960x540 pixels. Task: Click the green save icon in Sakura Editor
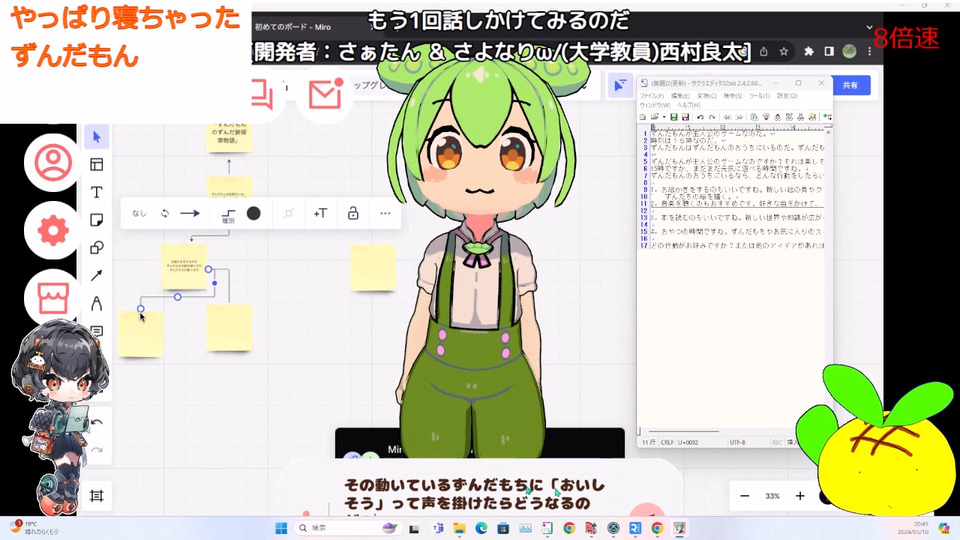pos(673,117)
